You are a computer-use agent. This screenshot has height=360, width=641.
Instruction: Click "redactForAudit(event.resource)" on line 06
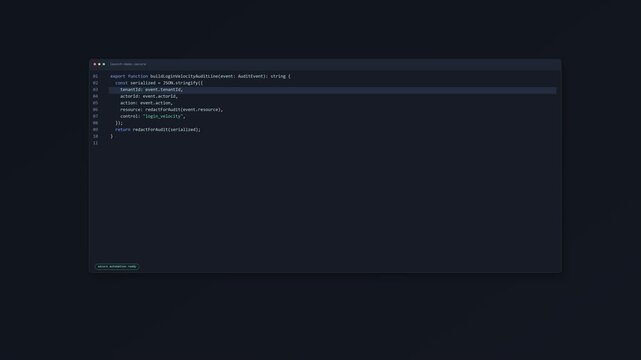coord(183,110)
